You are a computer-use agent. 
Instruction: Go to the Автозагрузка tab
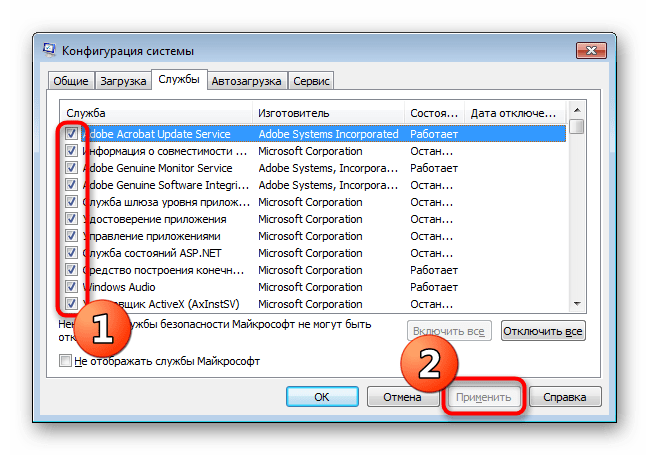pyautogui.click(x=246, y=81)
